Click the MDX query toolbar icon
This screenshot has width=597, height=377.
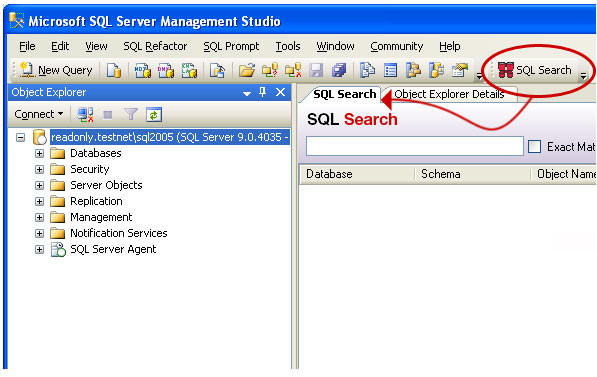click(x=143, y=70)
